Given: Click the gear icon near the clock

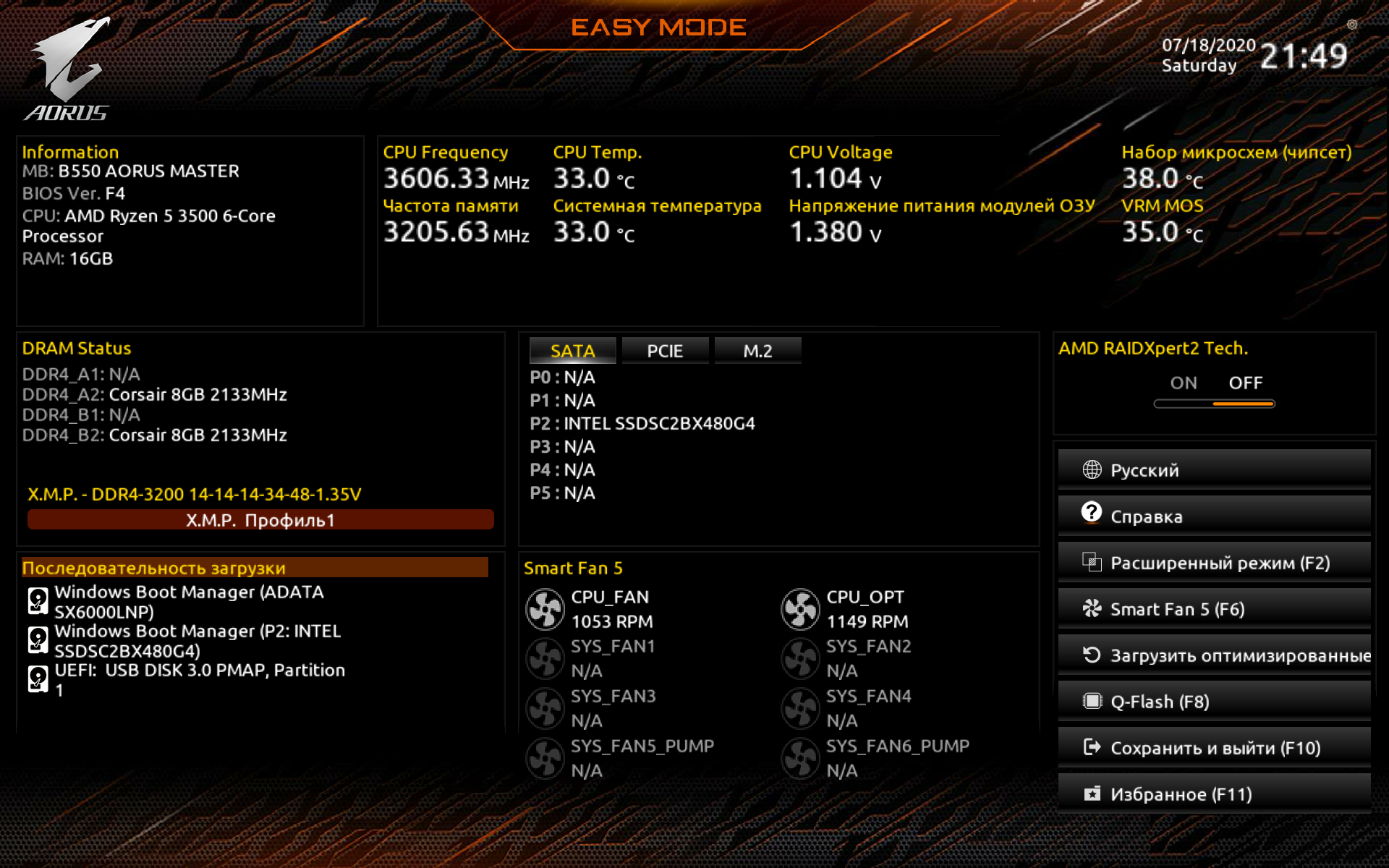Looking at the screenshot, I should (1351, 25).
